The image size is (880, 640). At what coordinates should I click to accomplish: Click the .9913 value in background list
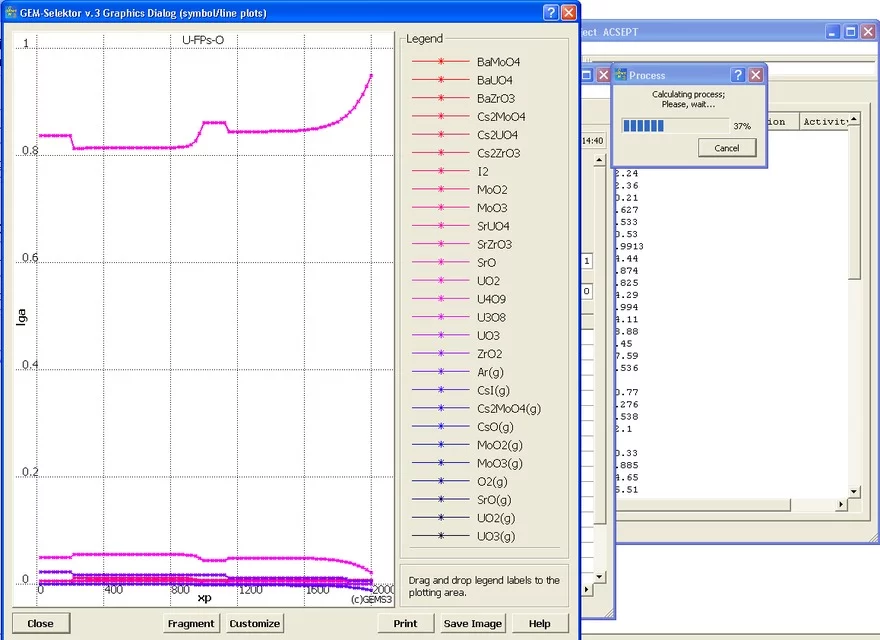pos(629,246)
